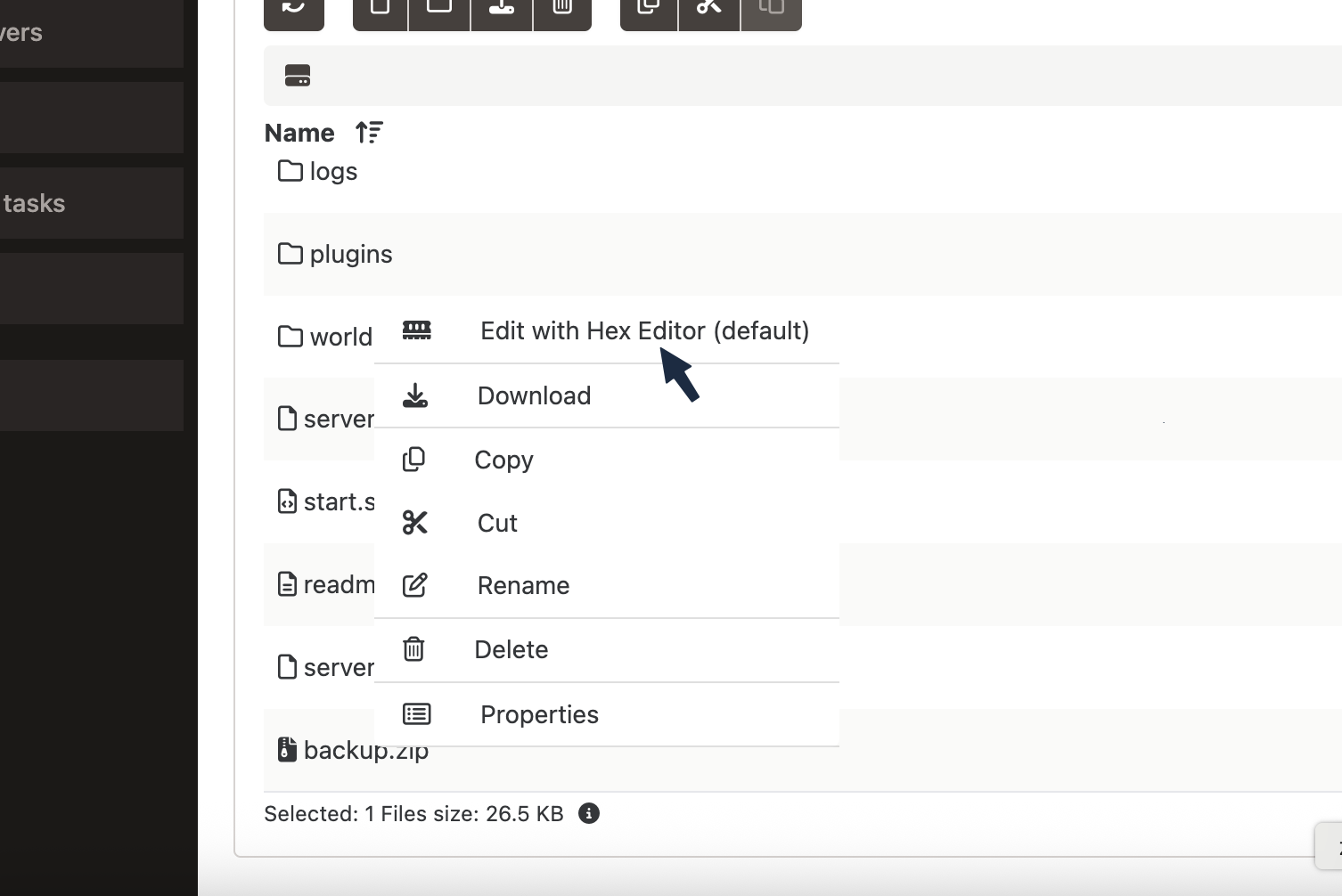
Task: Refresh the file listing
Action: point(293,7)
